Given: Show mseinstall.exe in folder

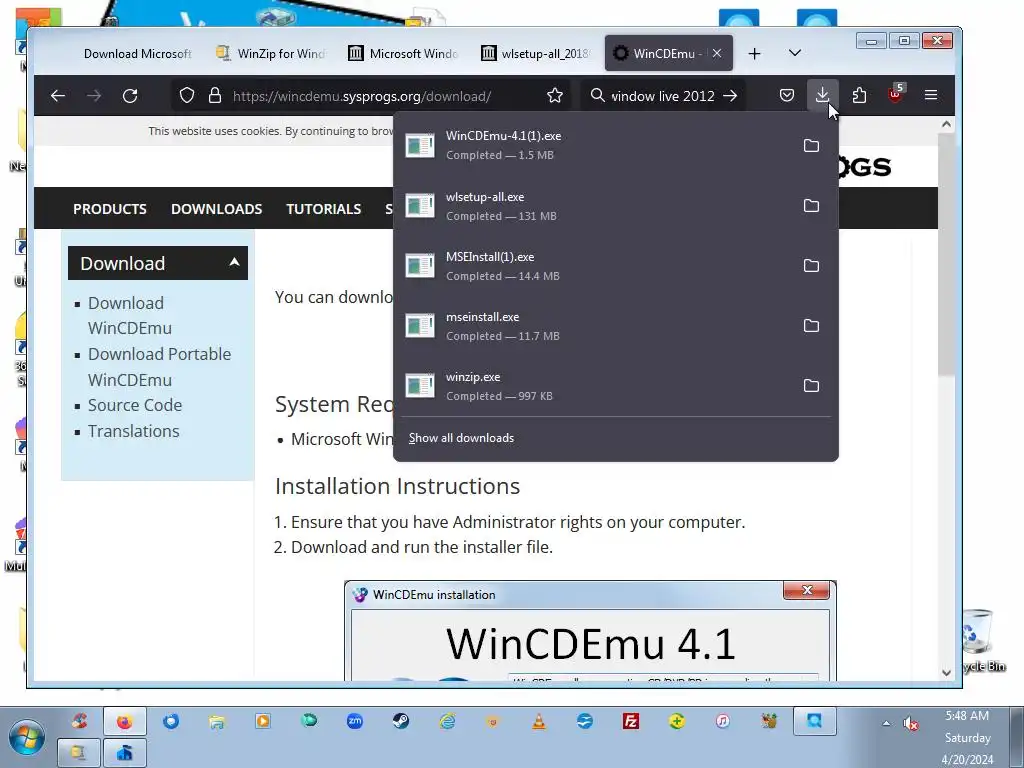Looking at the screenshot, I should [811, 326].
